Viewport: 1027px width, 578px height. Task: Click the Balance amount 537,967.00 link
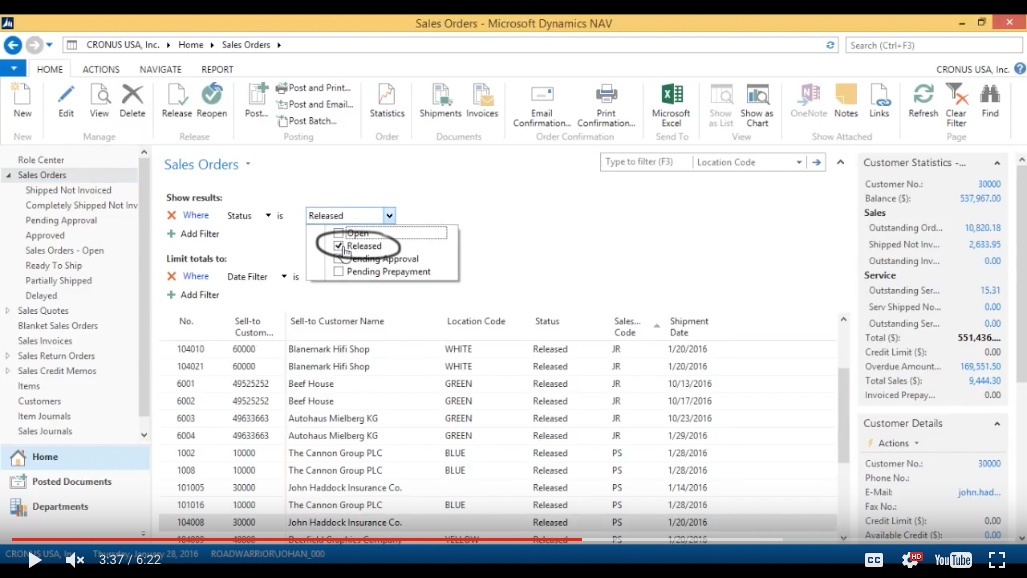click(x=980, y=199)
